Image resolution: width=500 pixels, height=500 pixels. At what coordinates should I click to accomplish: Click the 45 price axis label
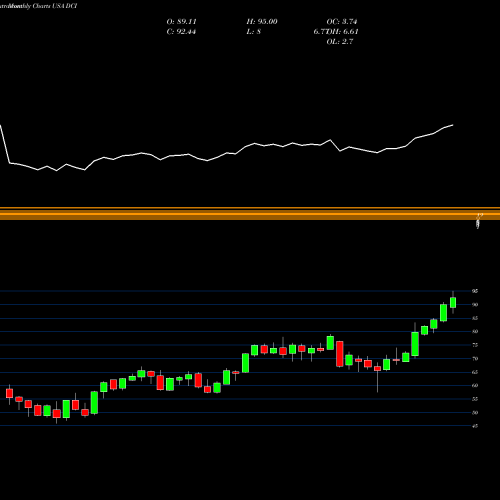pyautogui.click(x=475, y=426)
